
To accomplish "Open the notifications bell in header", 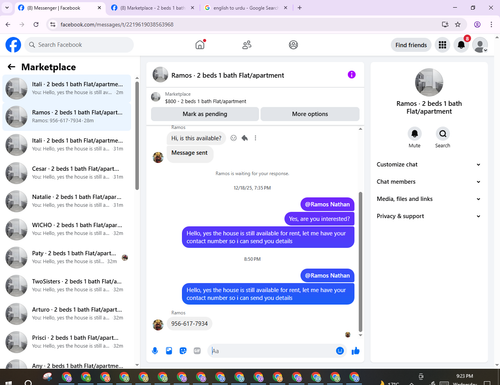I will coord(461,45).
